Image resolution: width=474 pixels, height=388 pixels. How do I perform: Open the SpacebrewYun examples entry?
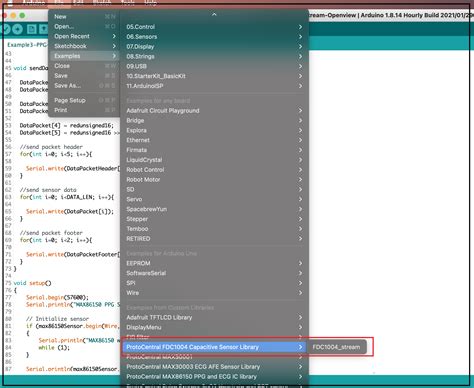pos(214,209)
